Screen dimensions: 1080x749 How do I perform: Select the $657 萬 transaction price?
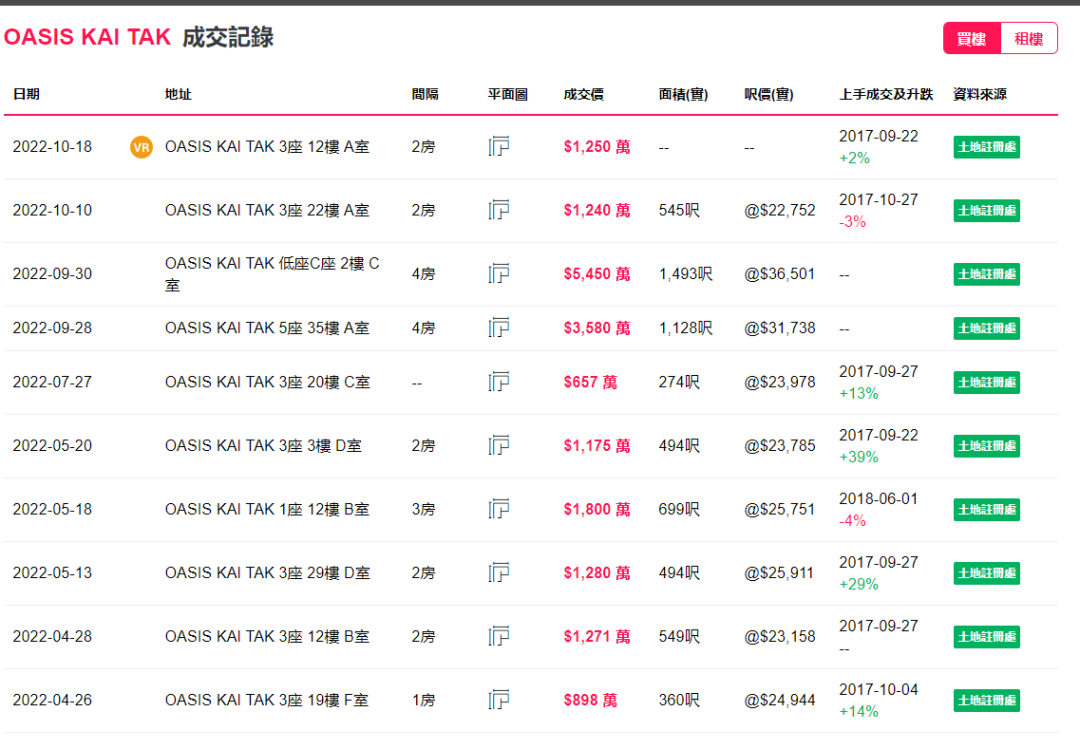coord(590,382)
